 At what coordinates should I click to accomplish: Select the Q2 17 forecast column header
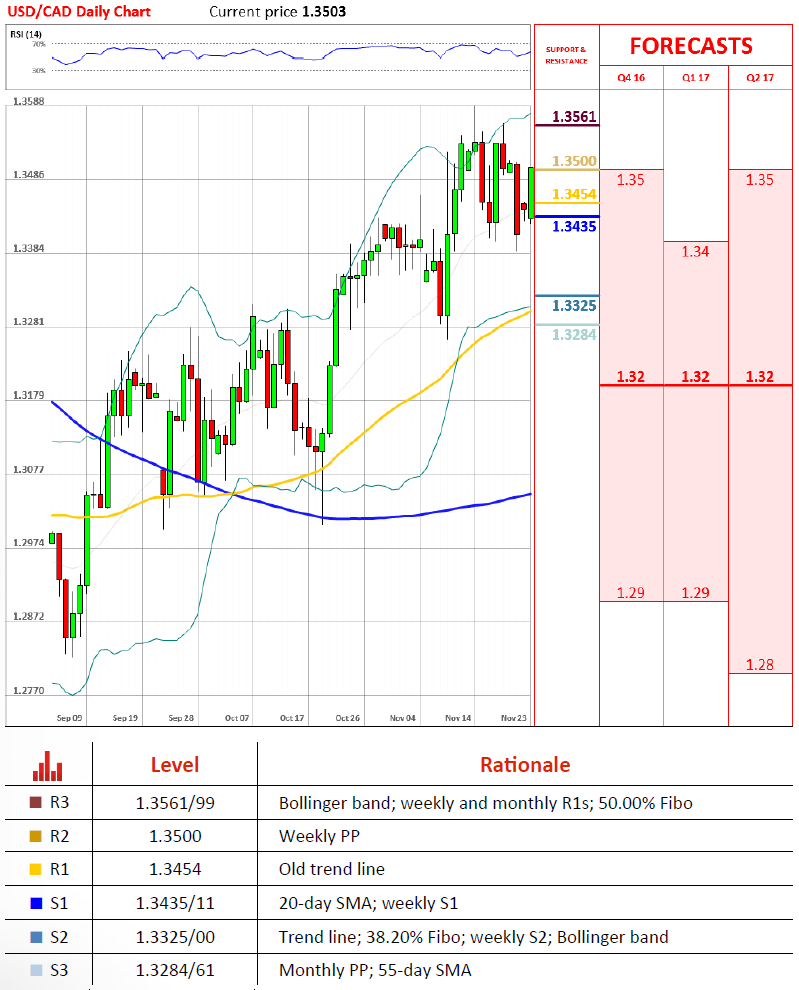tap(760, 78)
